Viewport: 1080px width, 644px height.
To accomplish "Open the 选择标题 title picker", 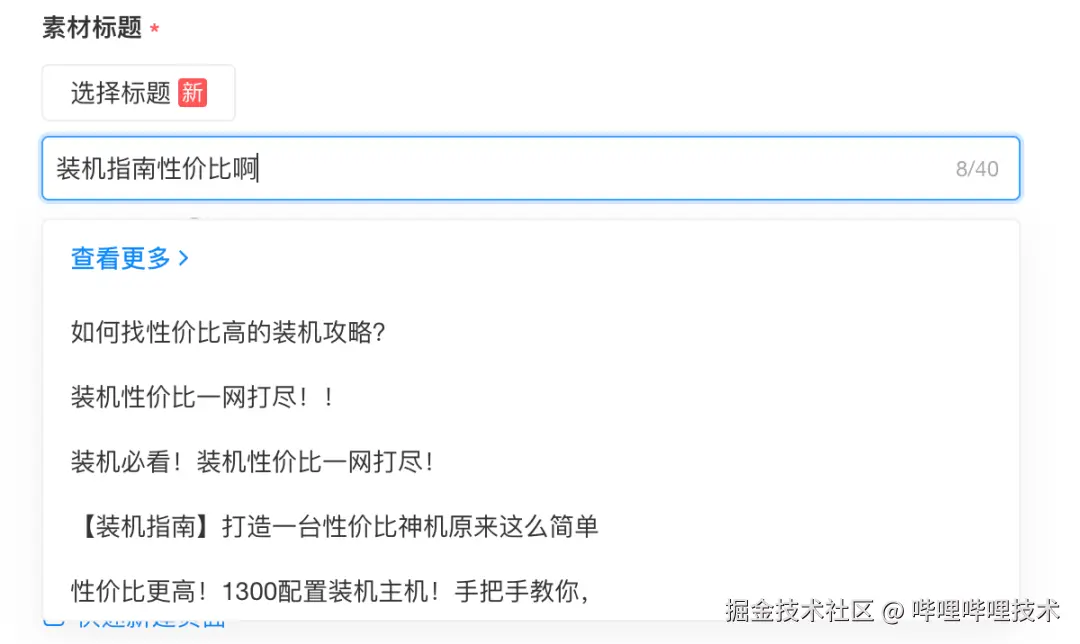I will 138,93.
